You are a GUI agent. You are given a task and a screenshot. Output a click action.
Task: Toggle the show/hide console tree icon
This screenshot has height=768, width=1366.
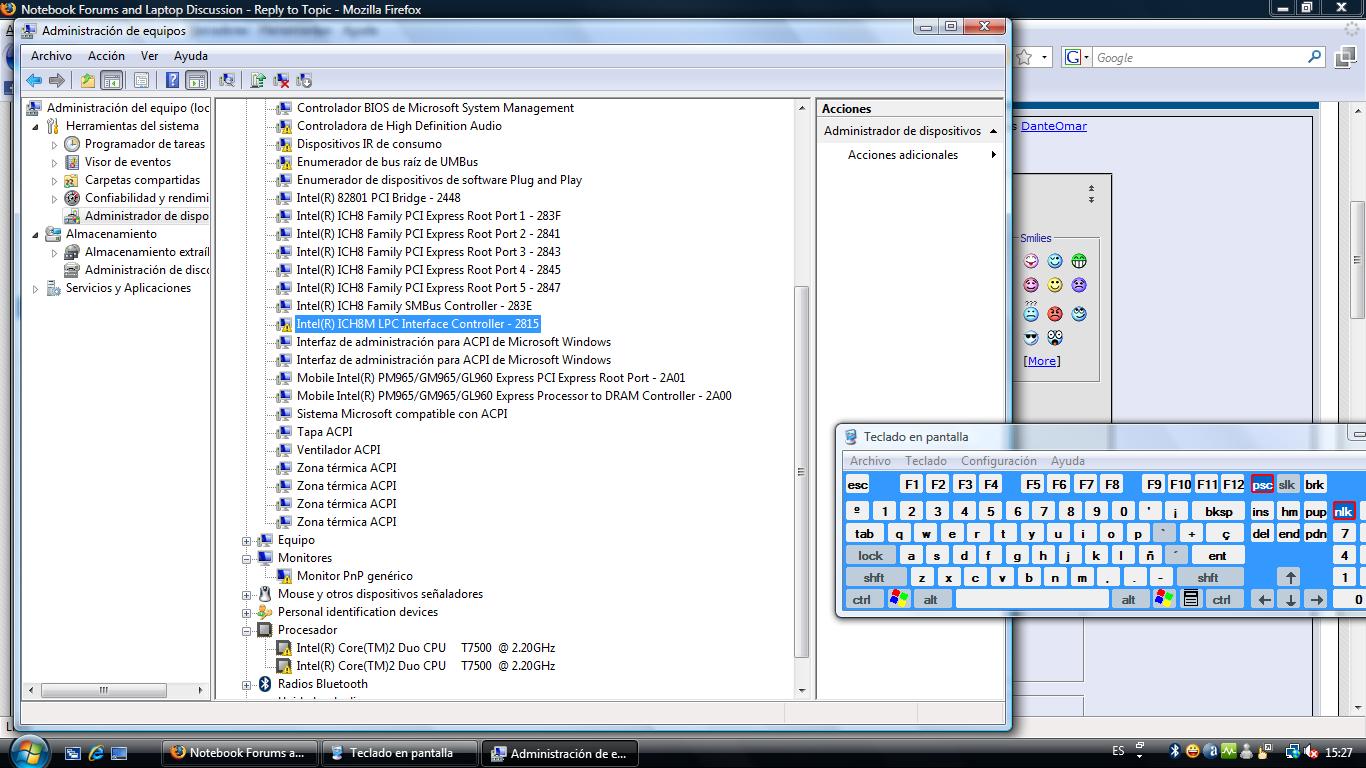coord(112,80)
